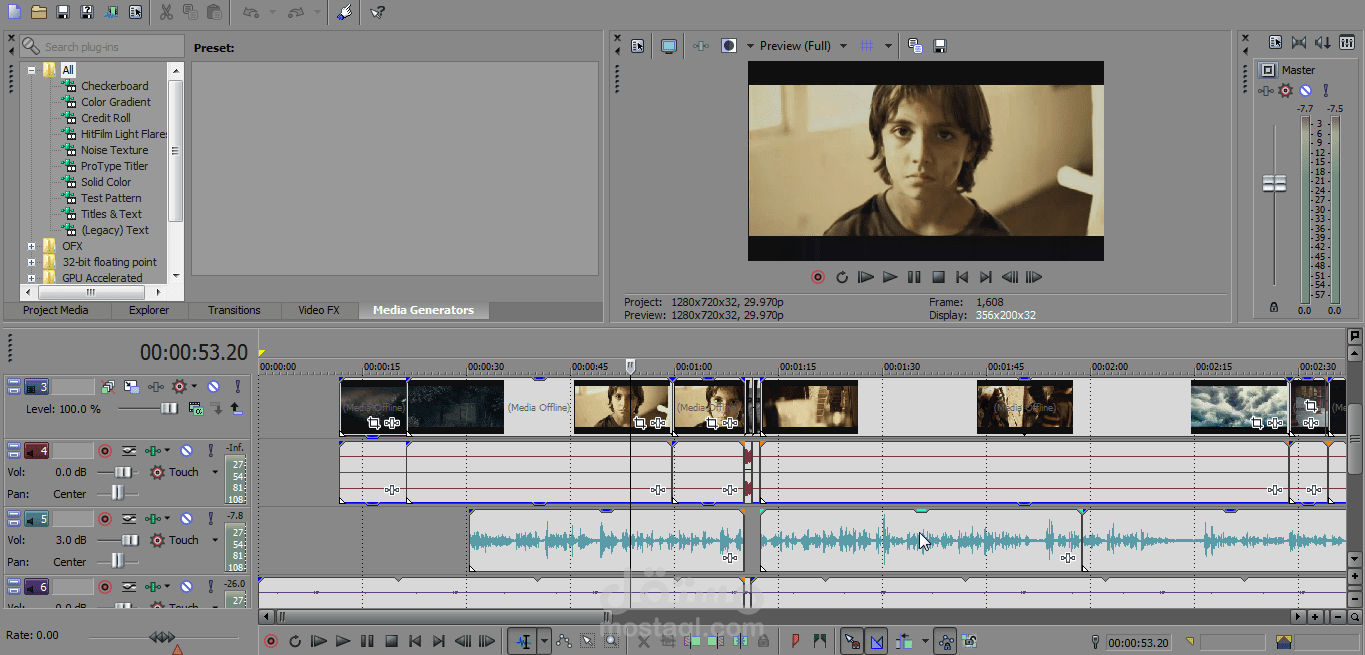Toggle Automatic Crossfades in the bottom toolbar
Viewport: 1365px width, 655px height.
point(877,641)
